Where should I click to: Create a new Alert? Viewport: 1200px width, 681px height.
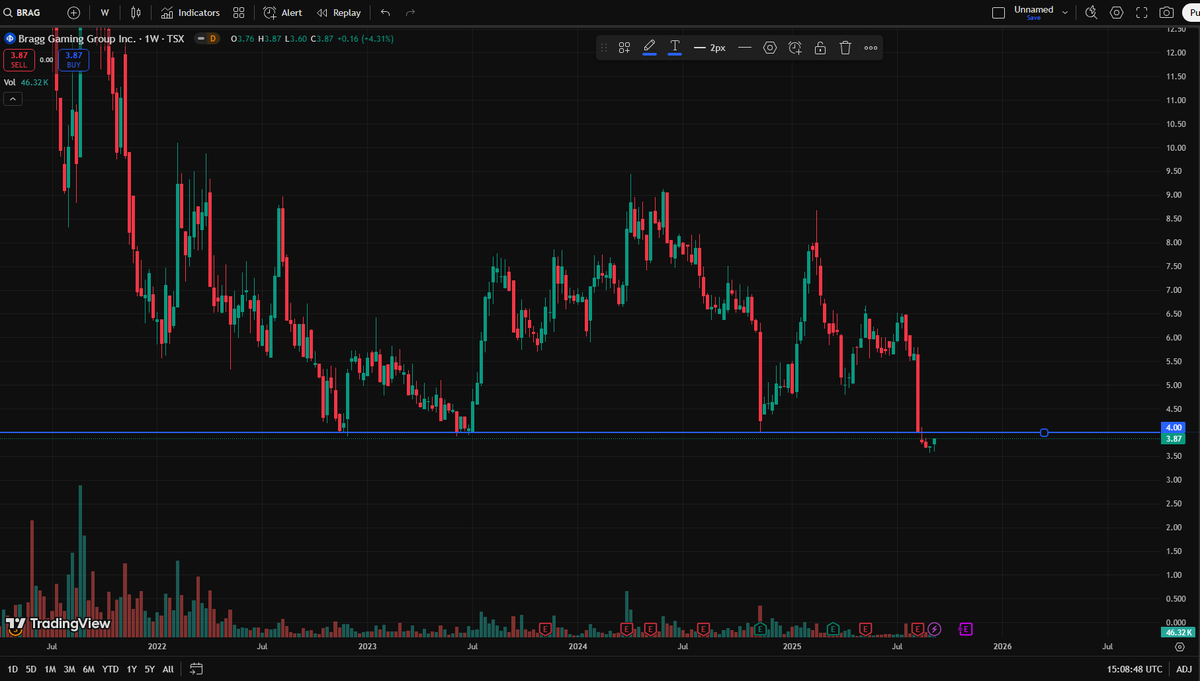[x=283, y=13]
